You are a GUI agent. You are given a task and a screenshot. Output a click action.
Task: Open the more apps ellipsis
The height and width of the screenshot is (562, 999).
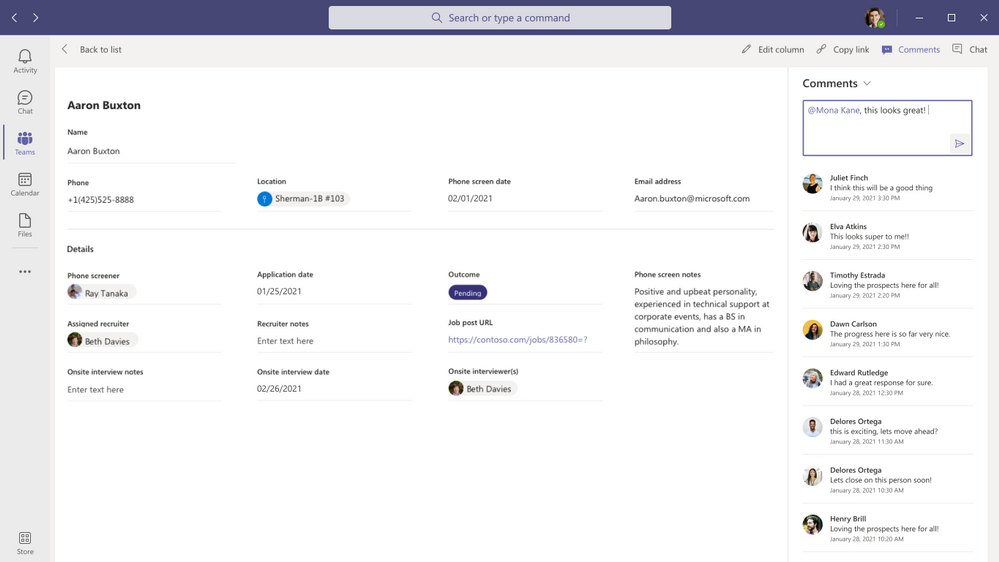coord(25,271)
